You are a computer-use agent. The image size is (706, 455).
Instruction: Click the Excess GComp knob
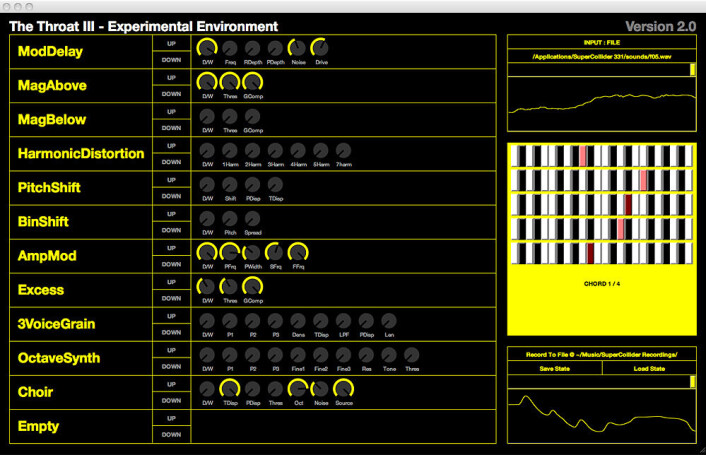[x=253, y=287]
